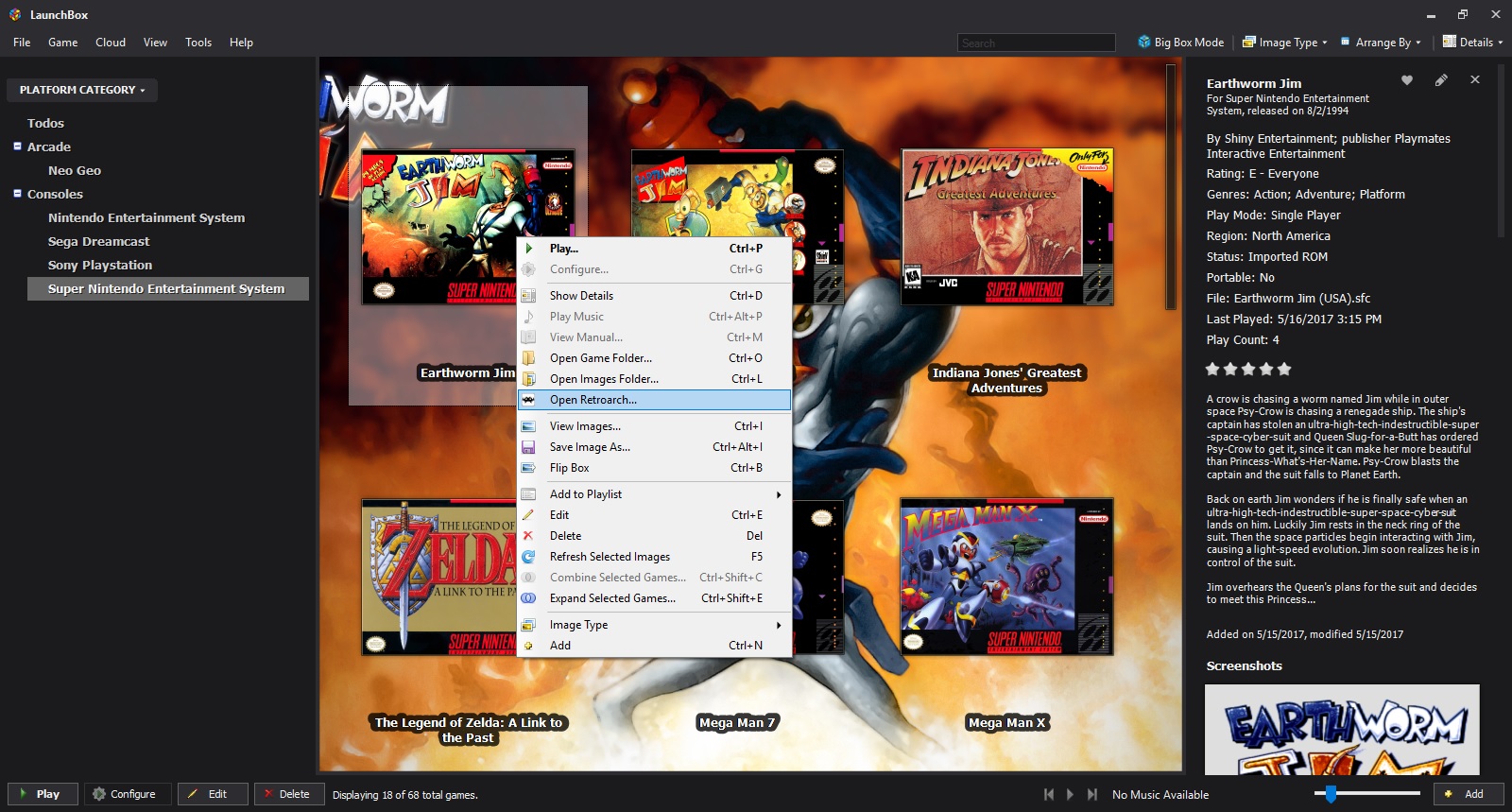Click the LaunchBox app logo in title bar

pyautogui.click(x=15, y=14)
